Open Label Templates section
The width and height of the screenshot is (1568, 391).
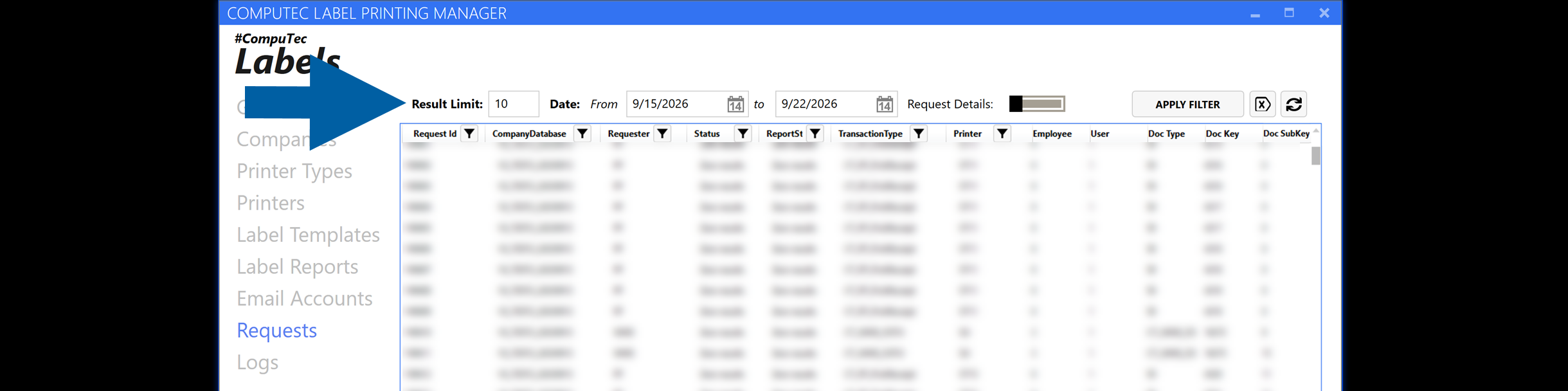tap(308, 235)
